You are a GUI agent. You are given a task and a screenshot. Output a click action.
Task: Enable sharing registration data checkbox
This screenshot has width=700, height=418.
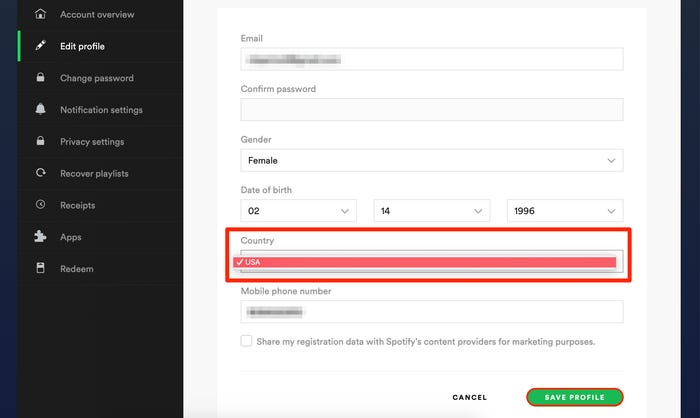tap(246, 341)
